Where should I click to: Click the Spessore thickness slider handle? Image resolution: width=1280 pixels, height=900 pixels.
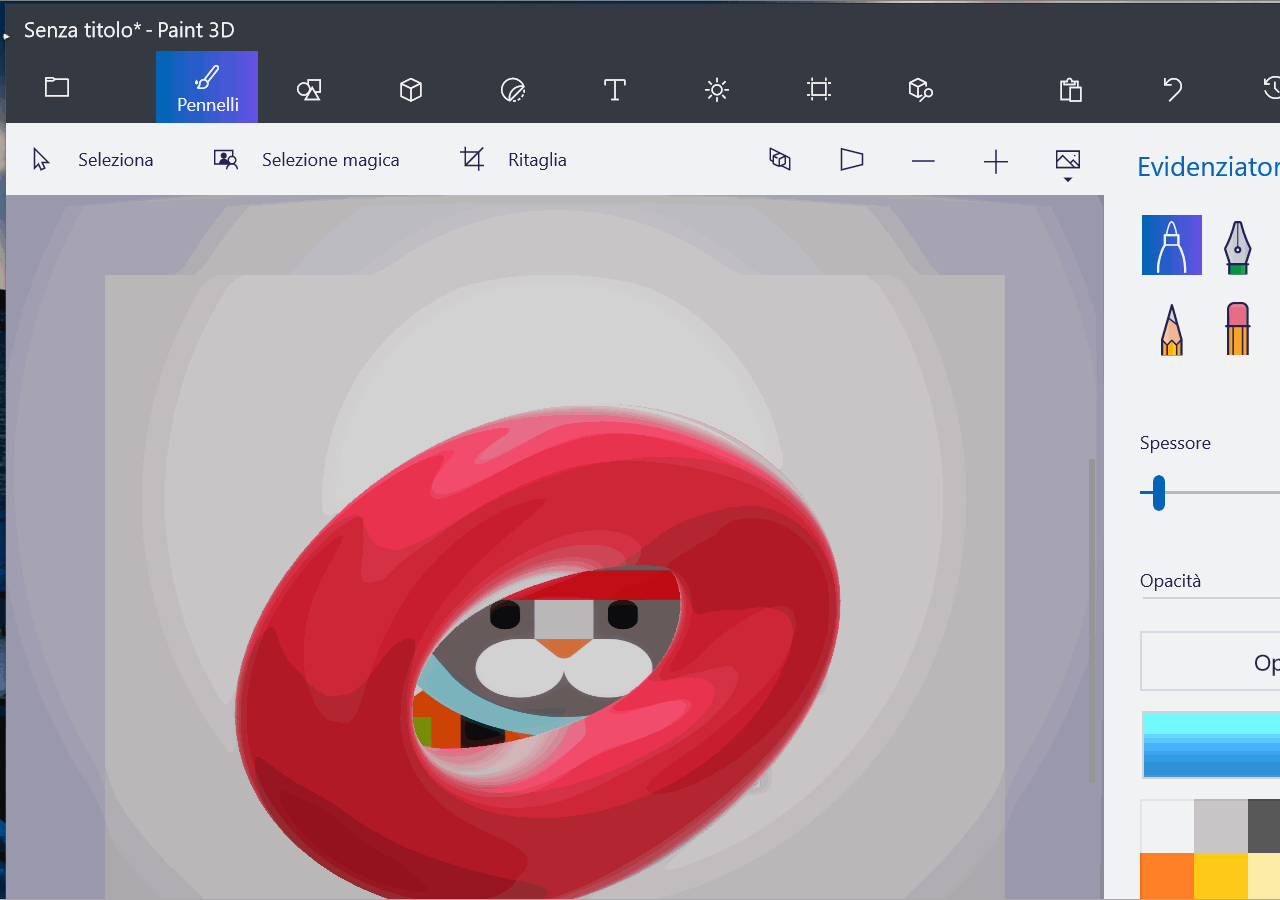(x=1158, y=493)
